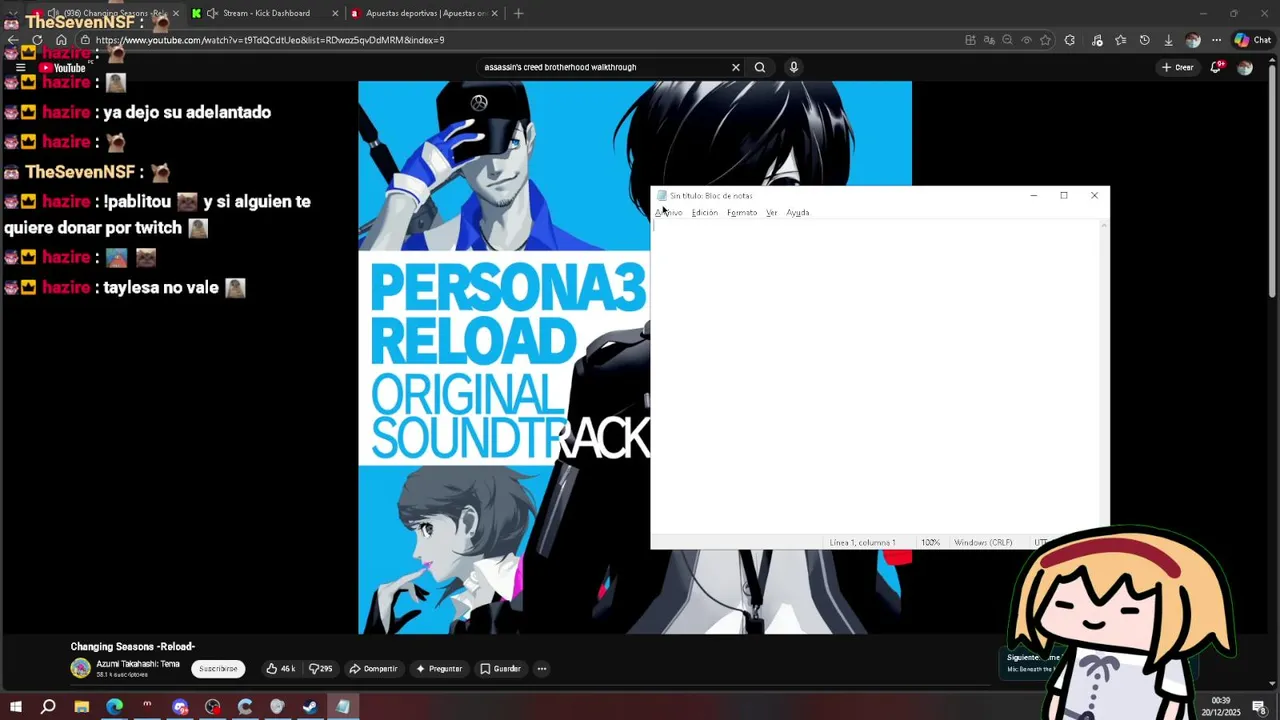Open more actions ellipsis below video
Screen dimensions: 1280x720
[542, 669]
